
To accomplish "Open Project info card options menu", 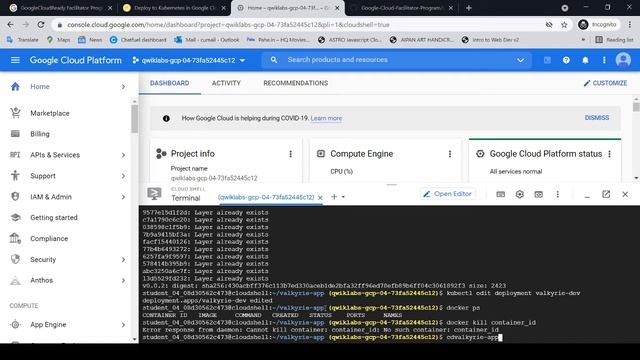I will click(x=290, y=154).
